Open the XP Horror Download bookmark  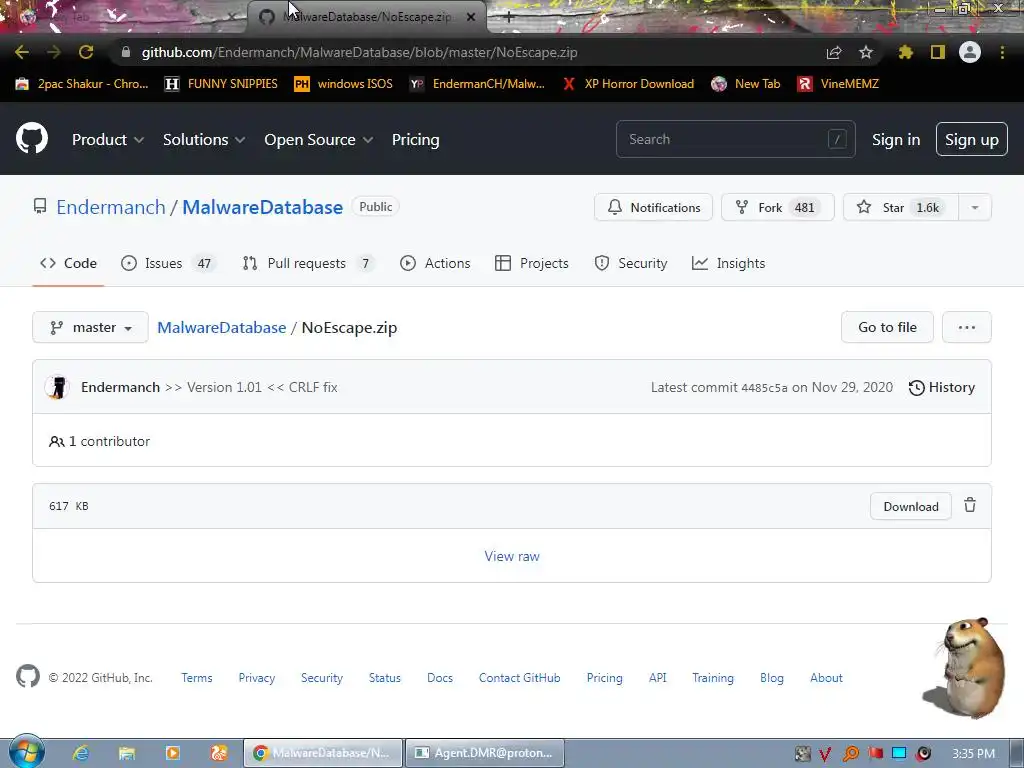click(x=628, y=84)
